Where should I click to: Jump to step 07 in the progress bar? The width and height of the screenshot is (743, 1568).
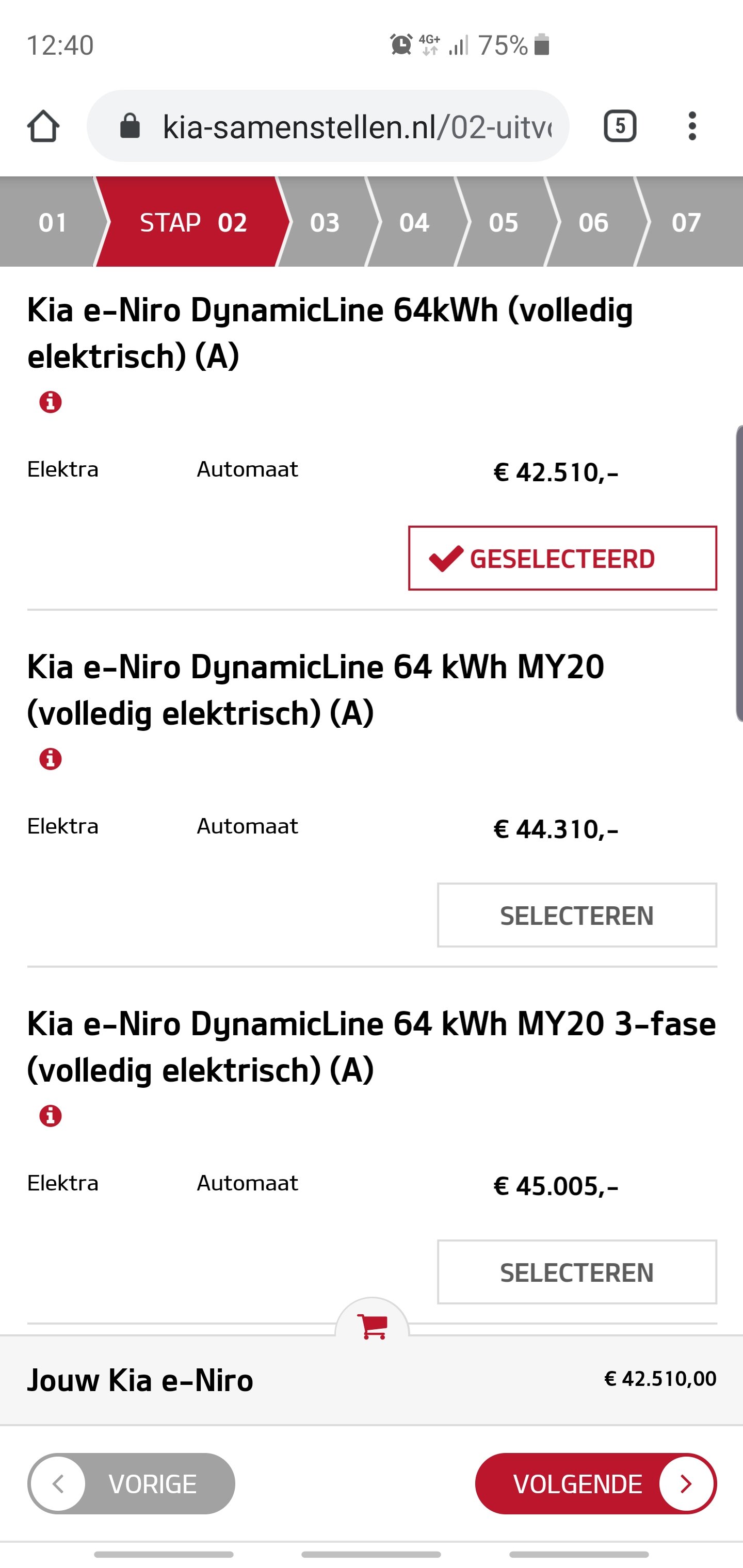click(686, 222)
